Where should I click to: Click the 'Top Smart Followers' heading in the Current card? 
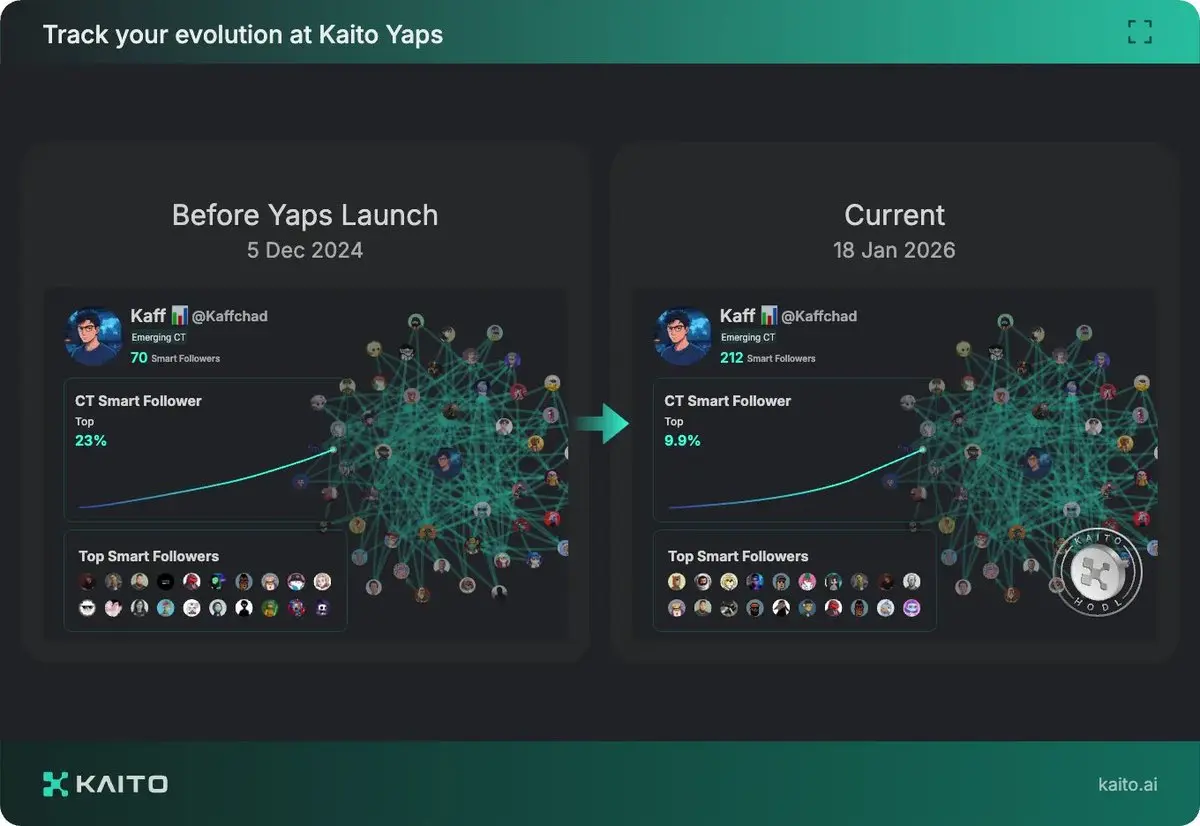738,556
